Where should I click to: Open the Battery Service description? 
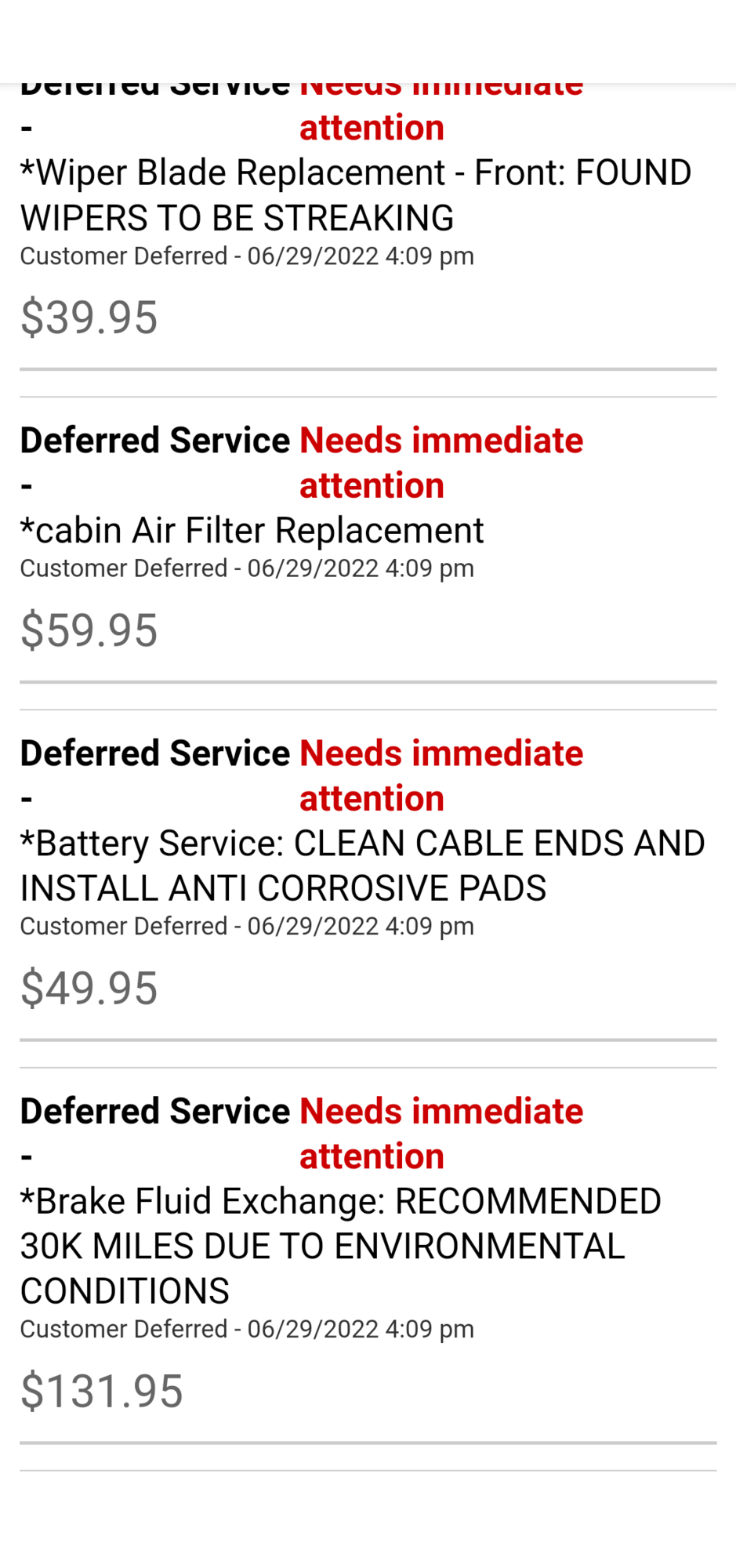[362, 866]
